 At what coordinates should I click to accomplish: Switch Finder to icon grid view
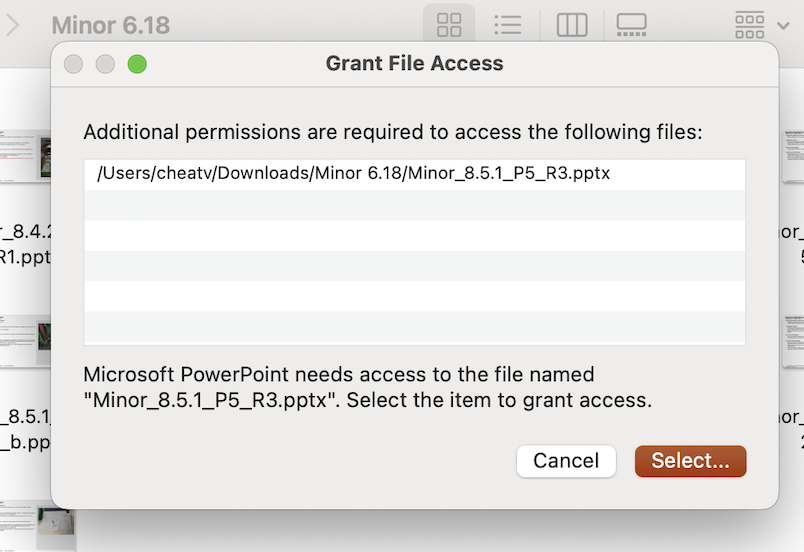pos(449,25)
